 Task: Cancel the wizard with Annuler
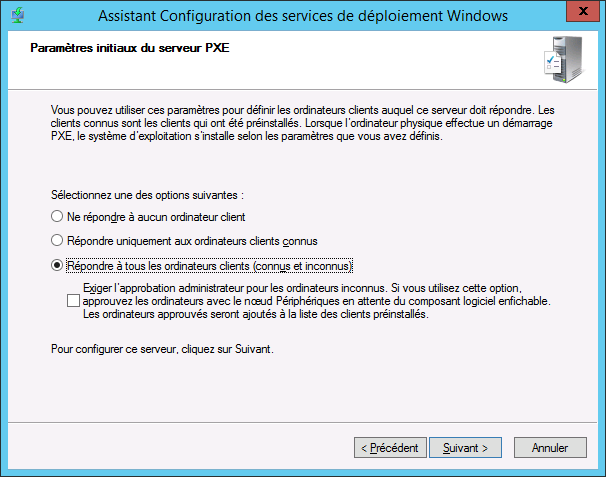549,447
